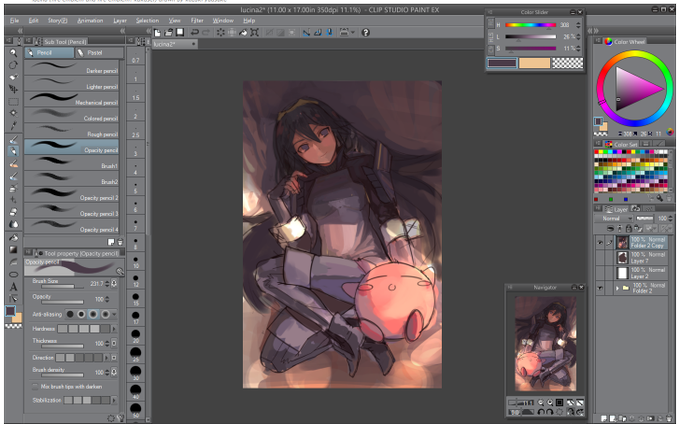Select the Pen tool in toolbox
Screen dimensions: 680x424
tap(13, 140)
